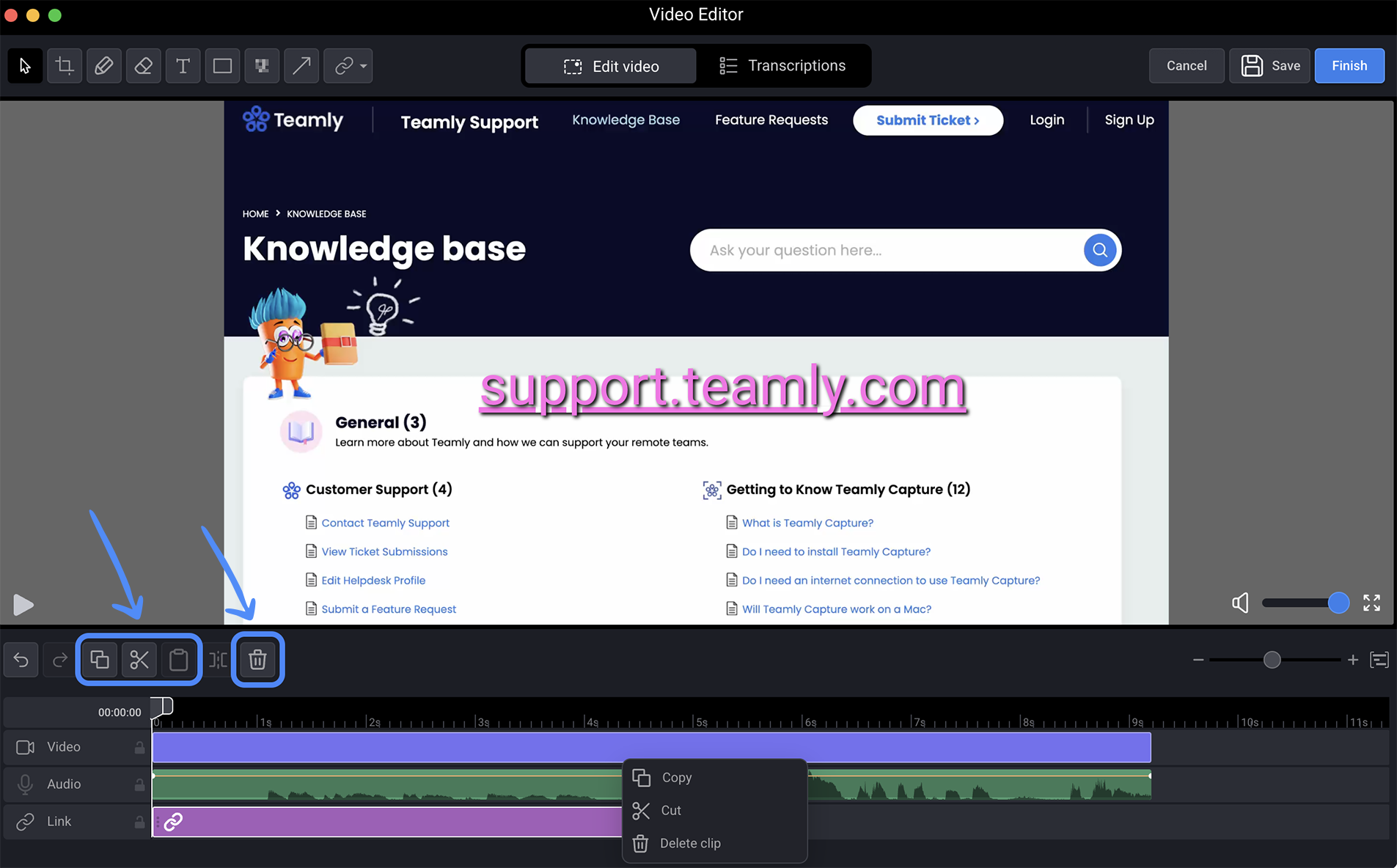Click the Submit Ticket button
Image resolution: width=1397 pixels, height=868 pixels.
(x=928, y=120)
